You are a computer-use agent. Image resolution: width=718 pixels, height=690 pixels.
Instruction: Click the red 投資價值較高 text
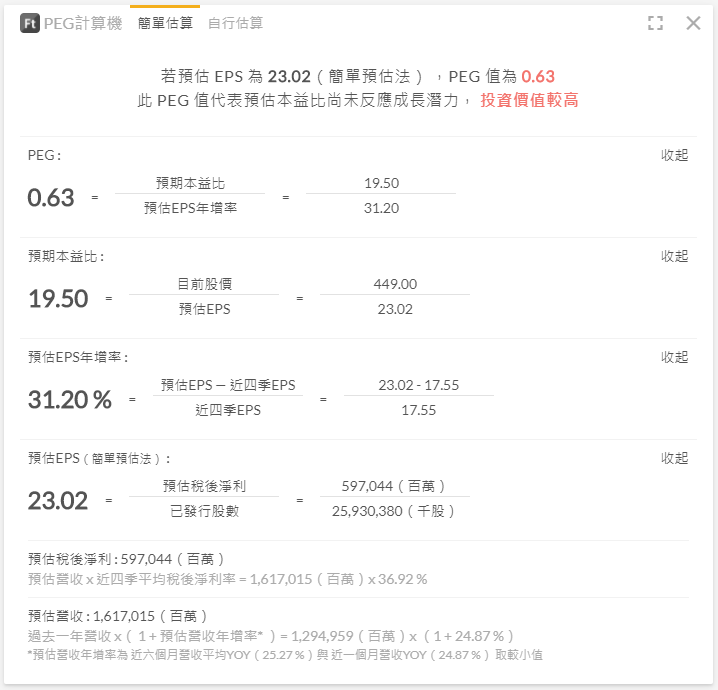pos(529,100)
